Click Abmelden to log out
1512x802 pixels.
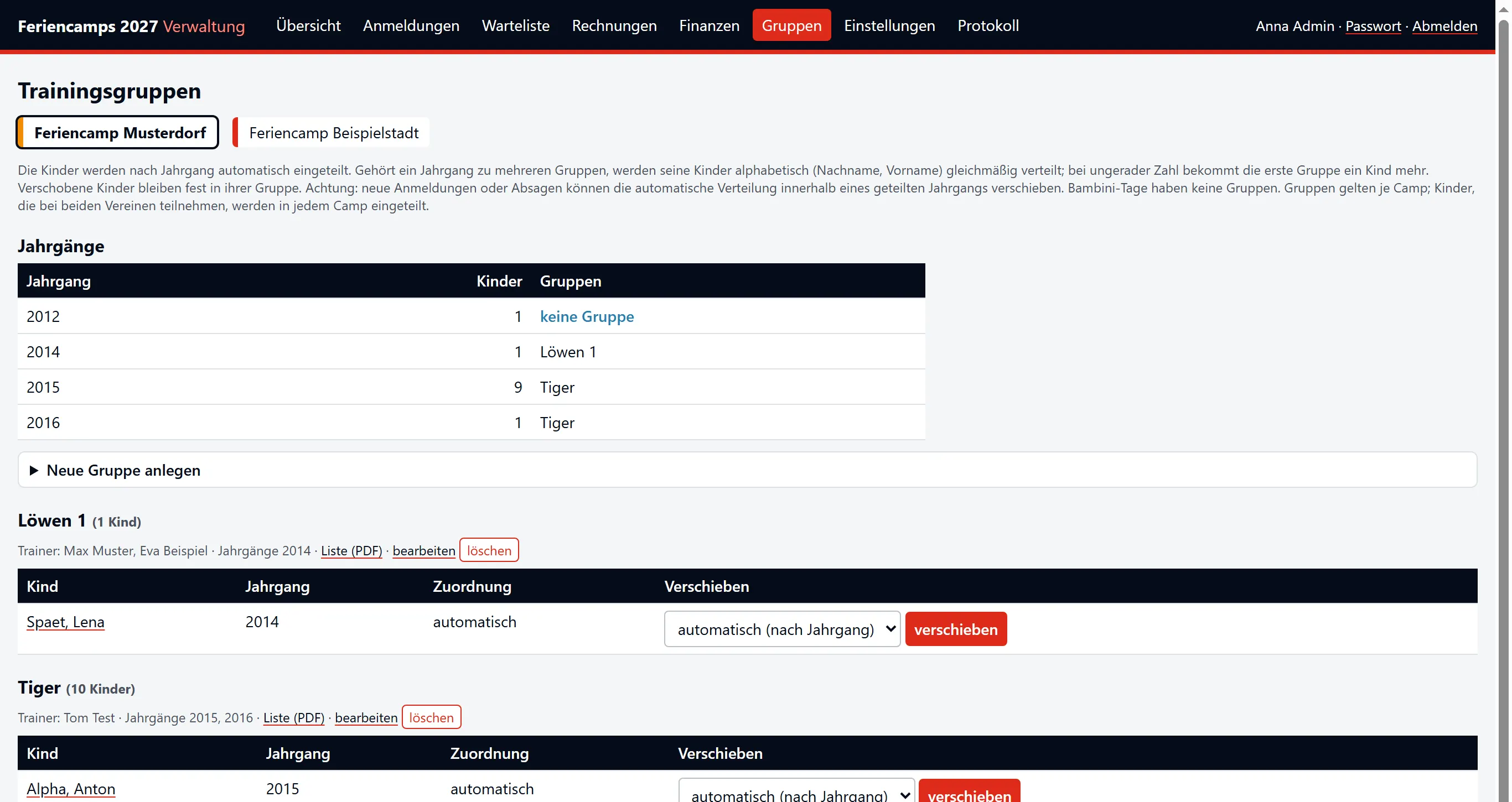1444,27
